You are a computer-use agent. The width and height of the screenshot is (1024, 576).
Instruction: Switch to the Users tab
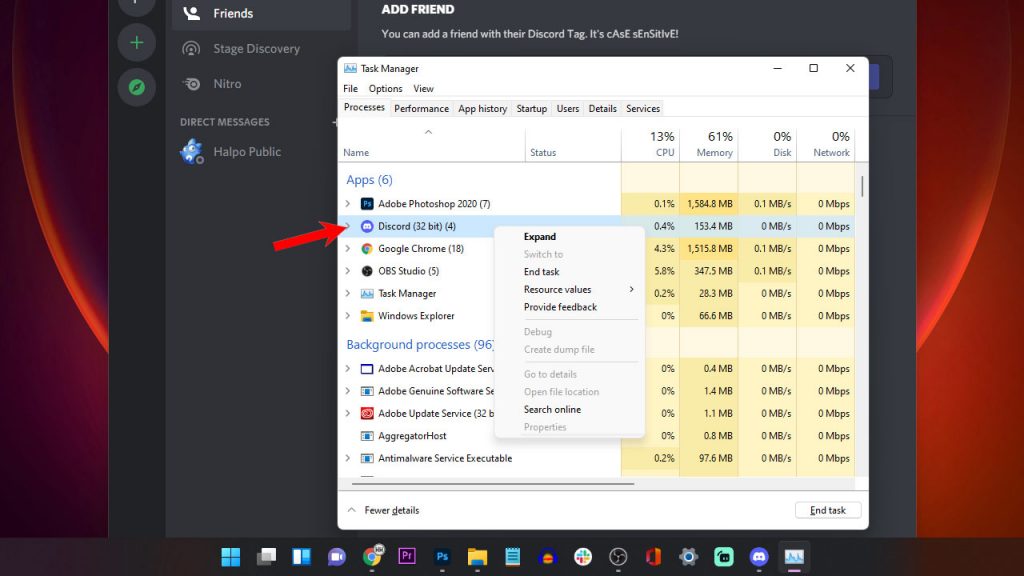(568, 108)
